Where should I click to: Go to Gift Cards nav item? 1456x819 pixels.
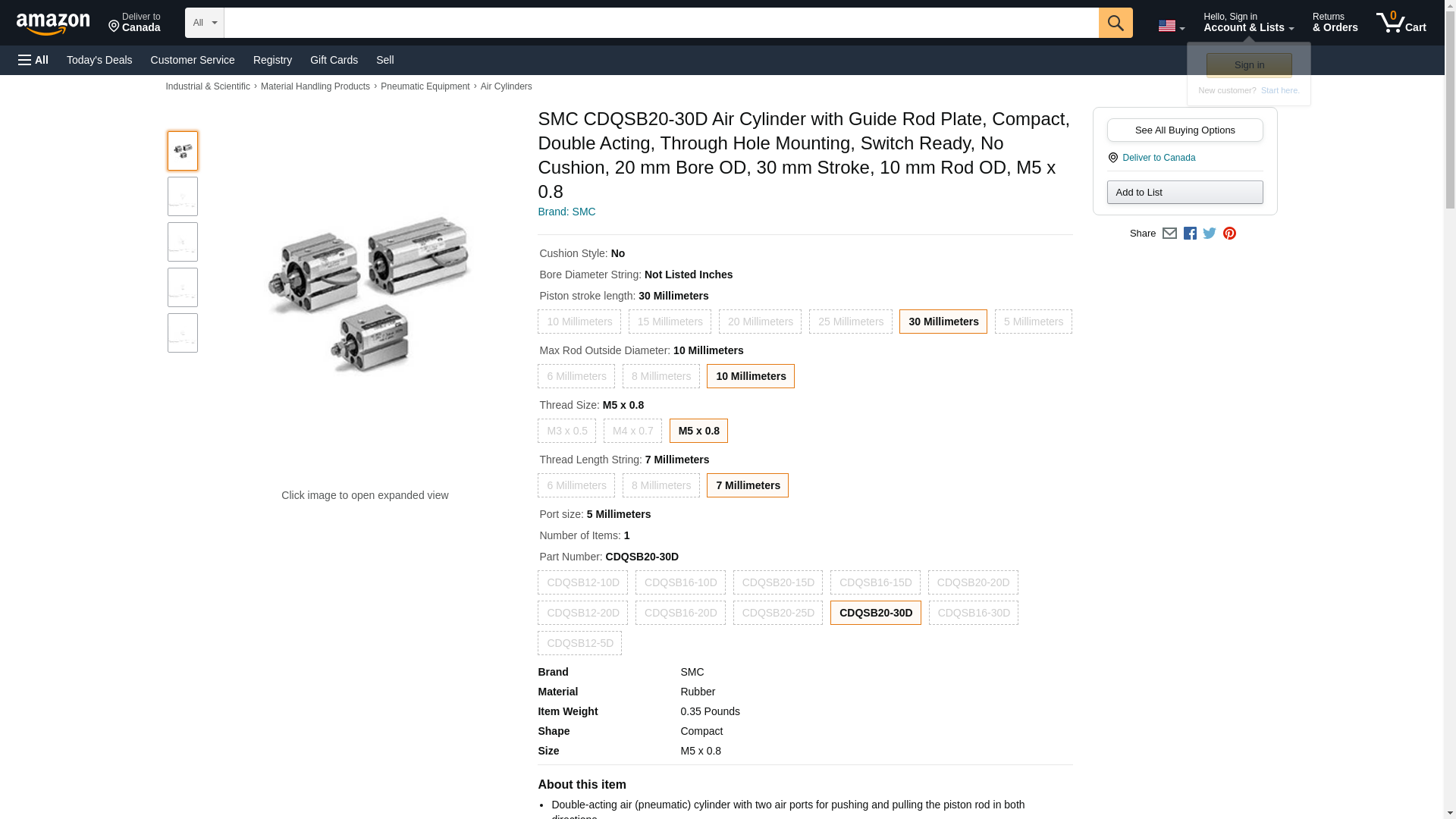click(x=334, y=60)
